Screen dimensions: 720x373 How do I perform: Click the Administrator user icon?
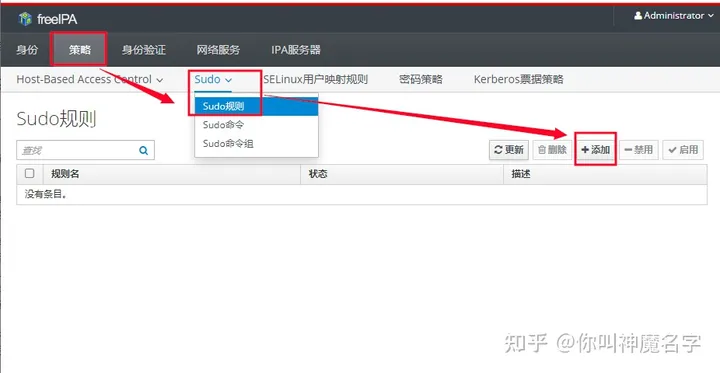[638, 16]
